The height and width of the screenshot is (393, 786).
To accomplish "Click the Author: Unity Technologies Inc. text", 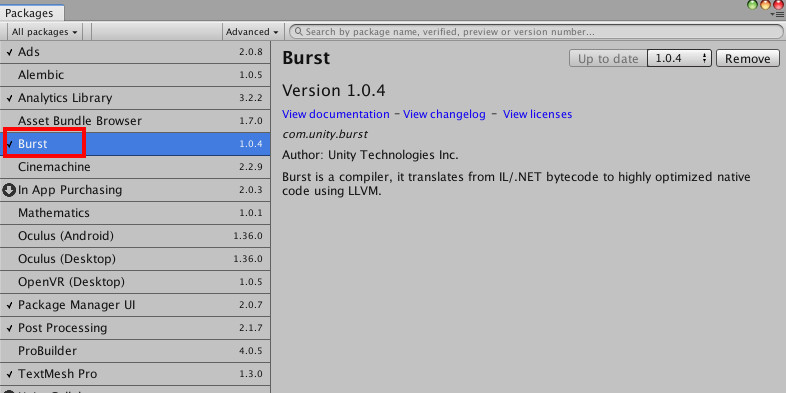I will click(370, 155).
